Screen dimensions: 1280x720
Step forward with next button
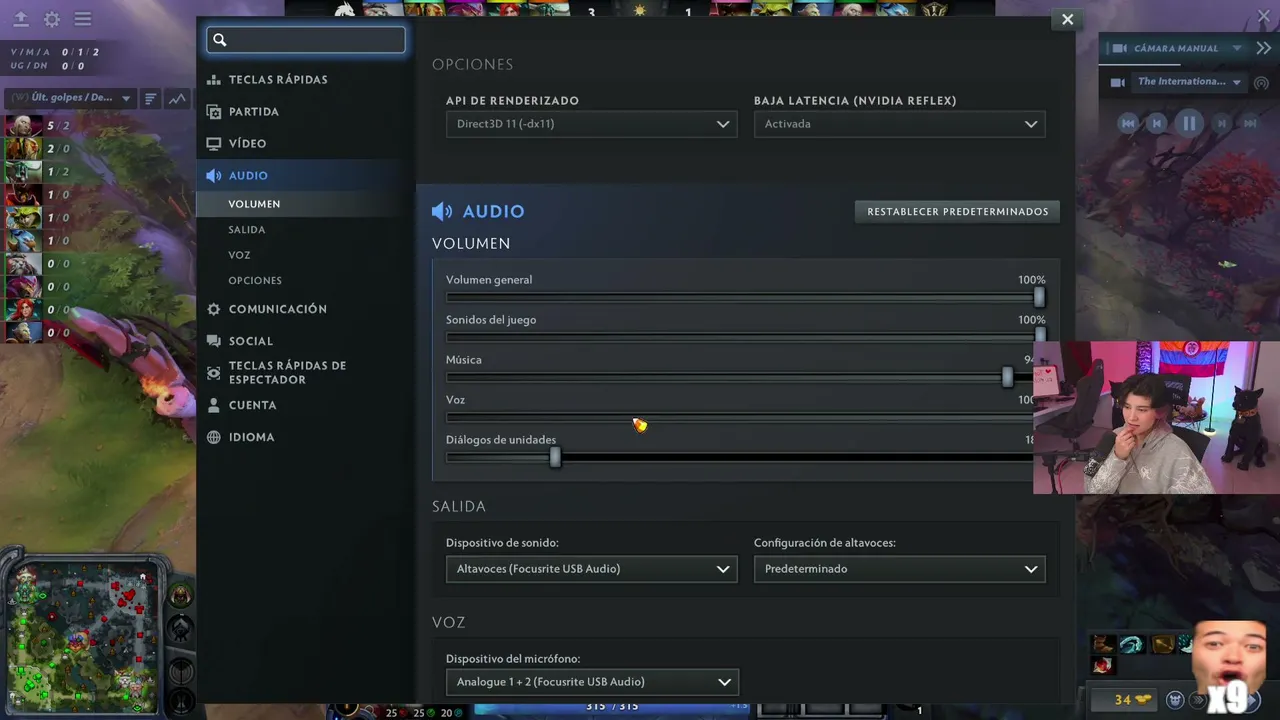[1221, 123]
